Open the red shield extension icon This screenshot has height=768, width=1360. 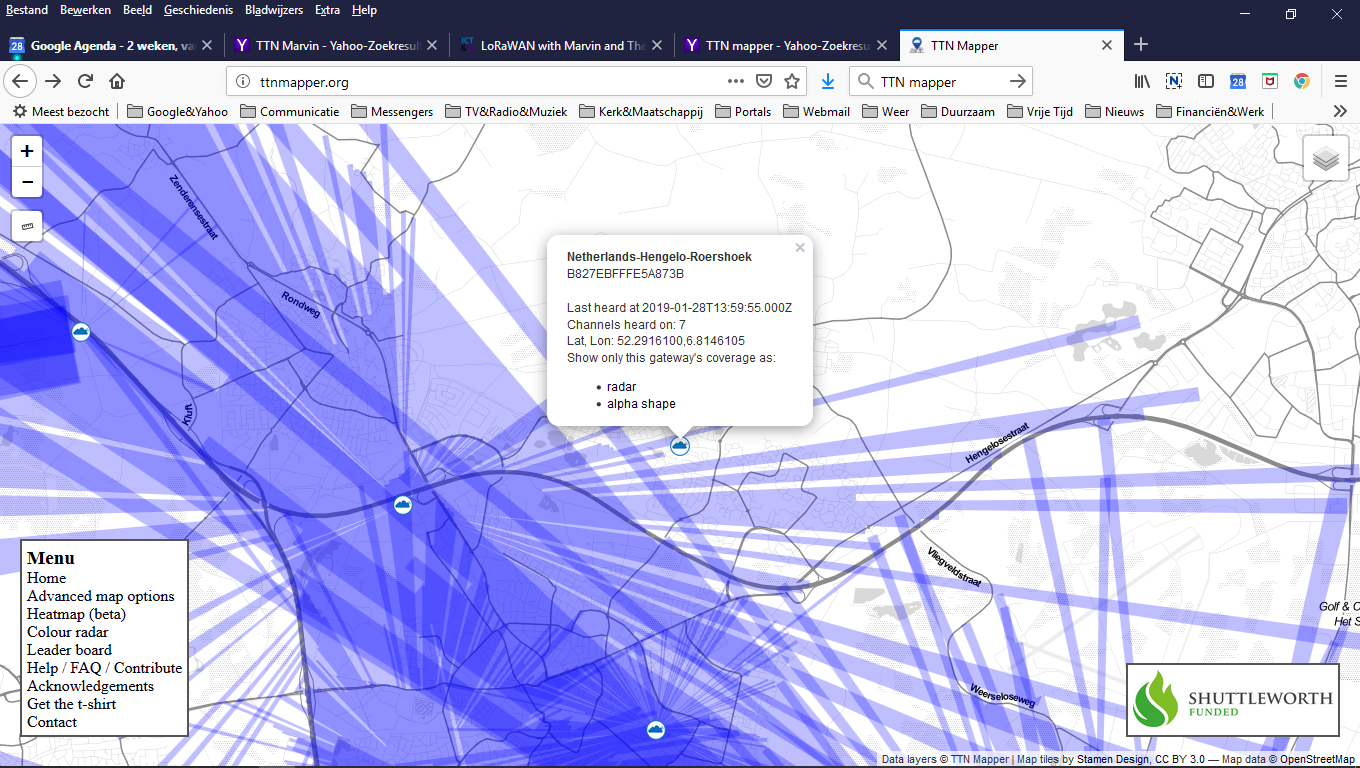1270,82
